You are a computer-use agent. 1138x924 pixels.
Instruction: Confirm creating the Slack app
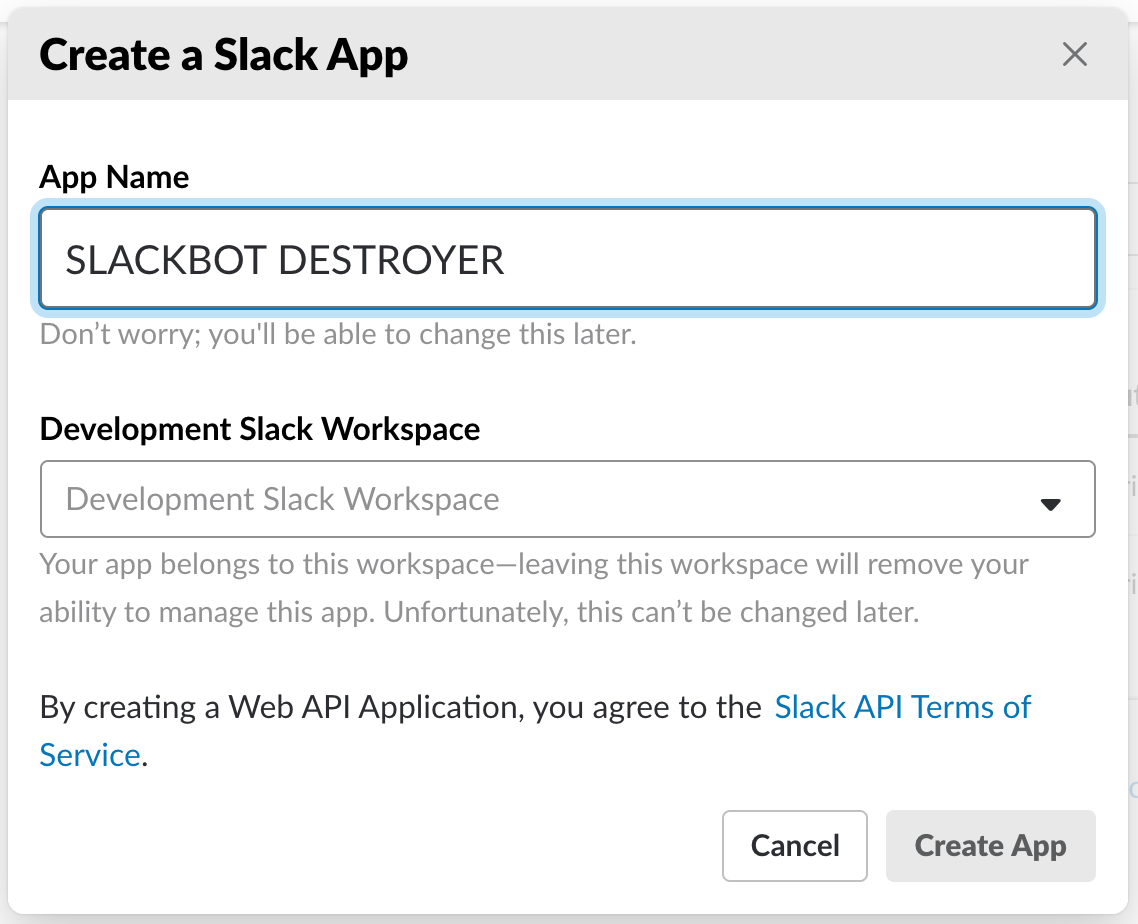989,845
